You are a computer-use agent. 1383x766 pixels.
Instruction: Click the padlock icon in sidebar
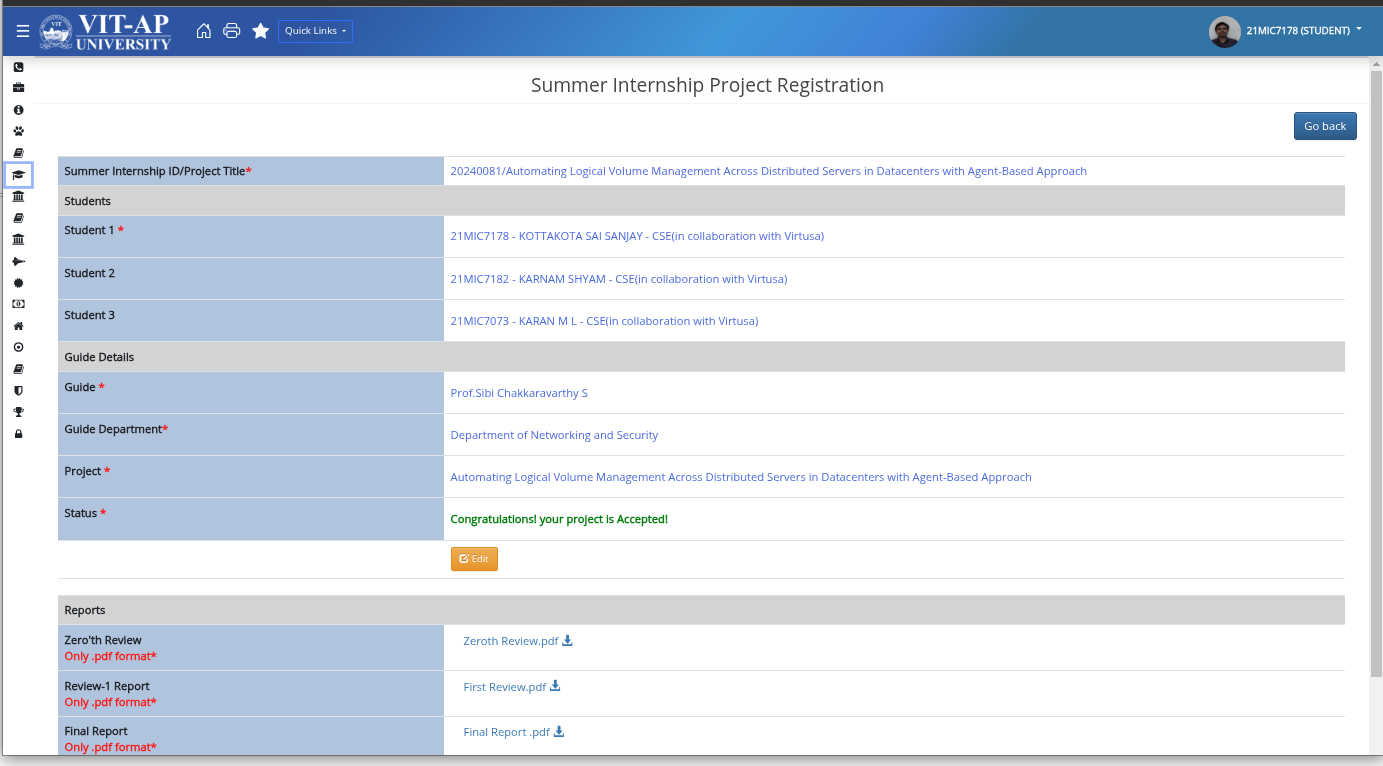click(18, 434)
